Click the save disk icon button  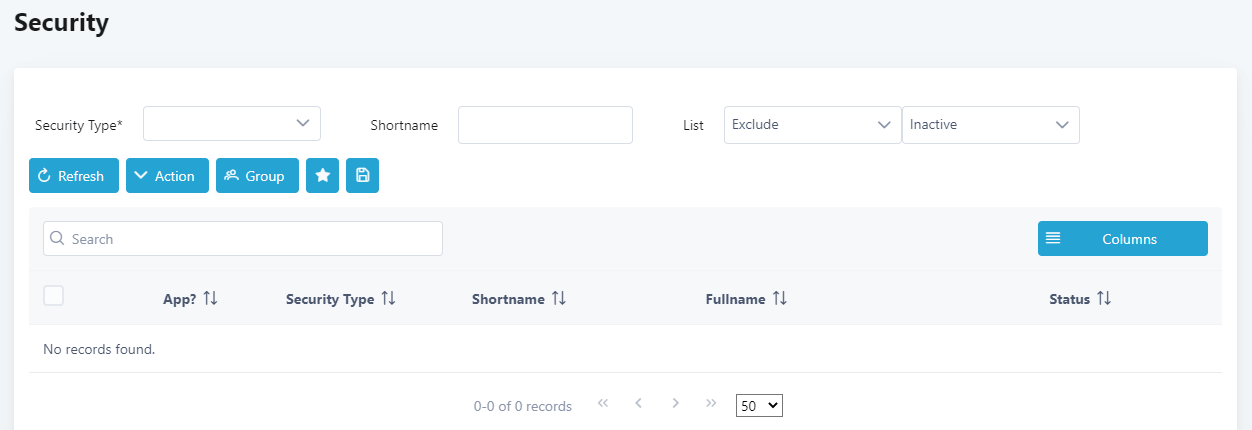pos(362,176)
